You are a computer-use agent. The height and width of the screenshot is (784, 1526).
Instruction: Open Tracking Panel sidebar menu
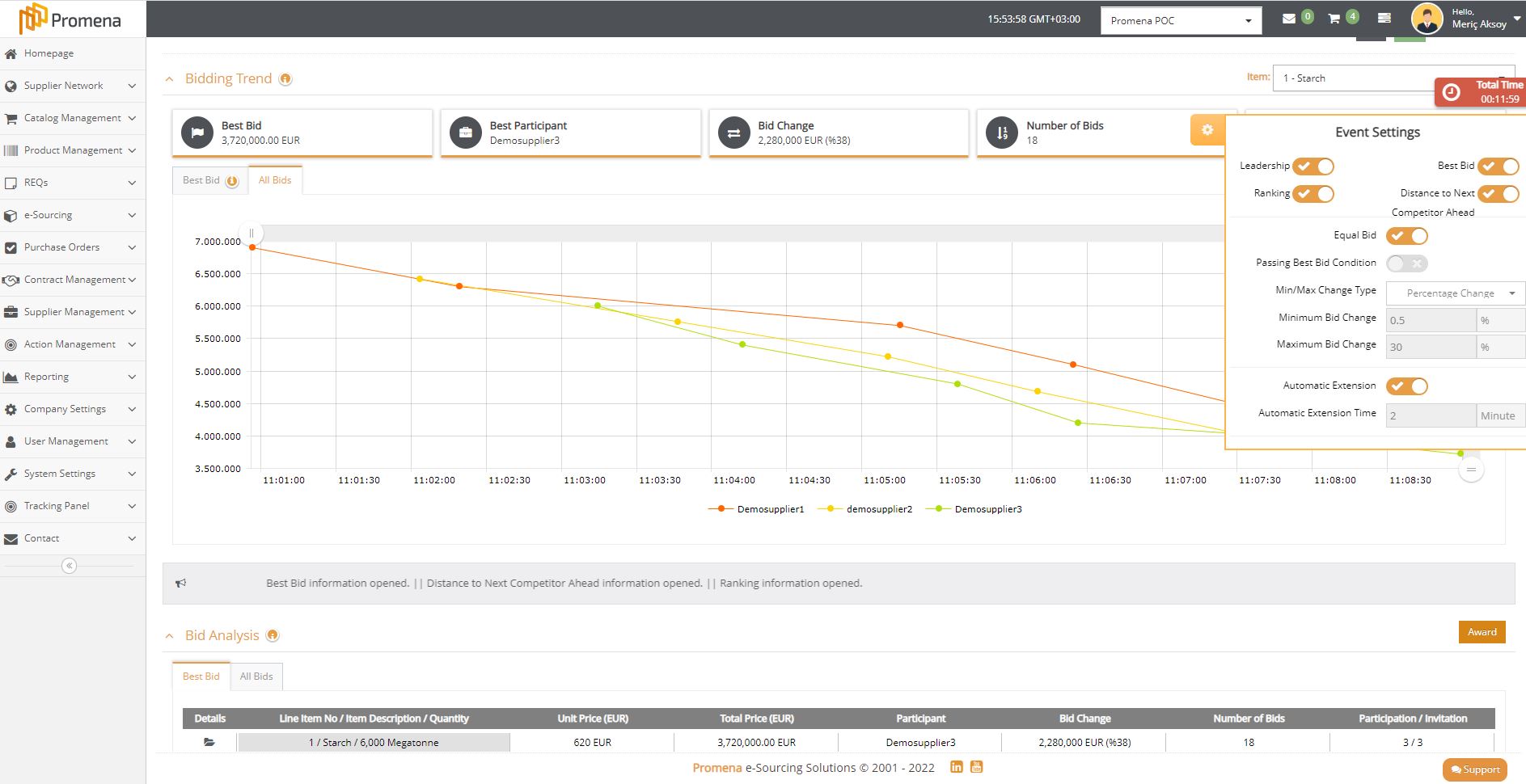73,506
